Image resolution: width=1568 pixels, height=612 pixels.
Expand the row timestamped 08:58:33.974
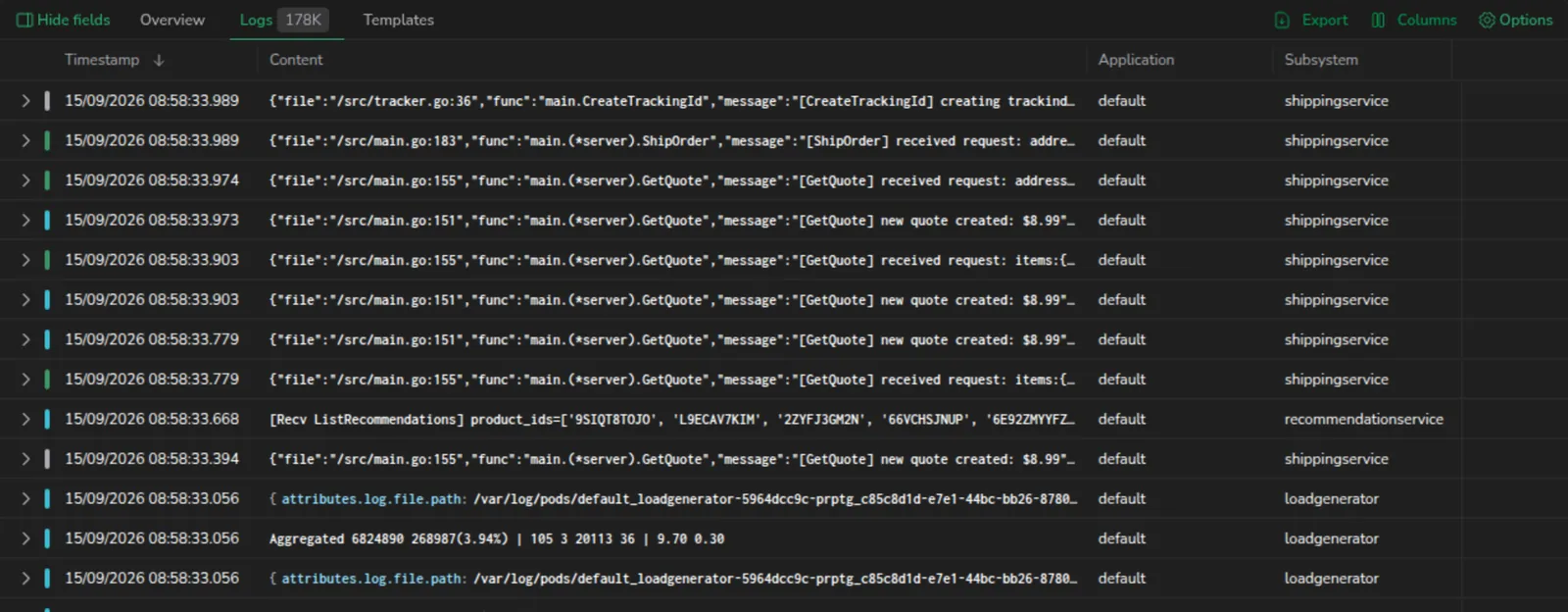tap(25, 180)
